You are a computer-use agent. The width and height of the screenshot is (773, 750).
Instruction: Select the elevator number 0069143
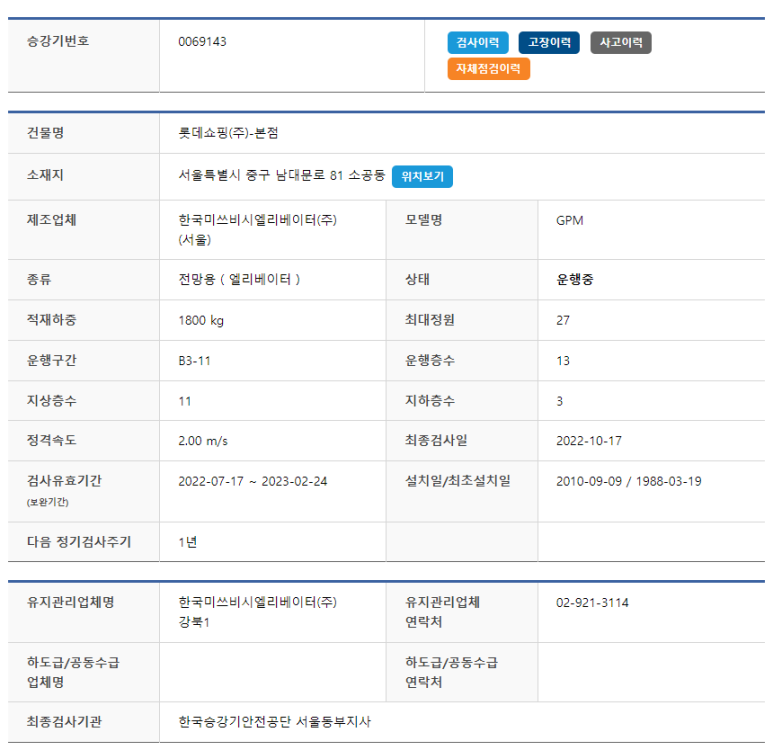coord(202,42)
